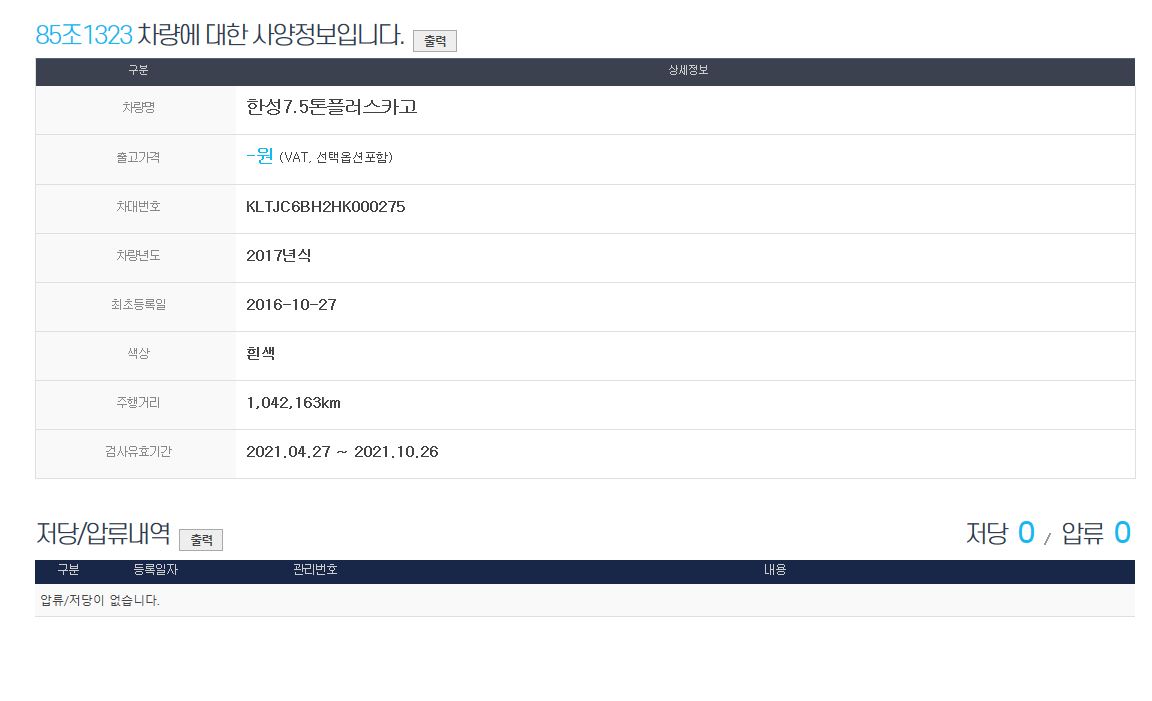Click the blue 85조1323 plate number
Screen dimensions: 1152x701
coord(84,35)
